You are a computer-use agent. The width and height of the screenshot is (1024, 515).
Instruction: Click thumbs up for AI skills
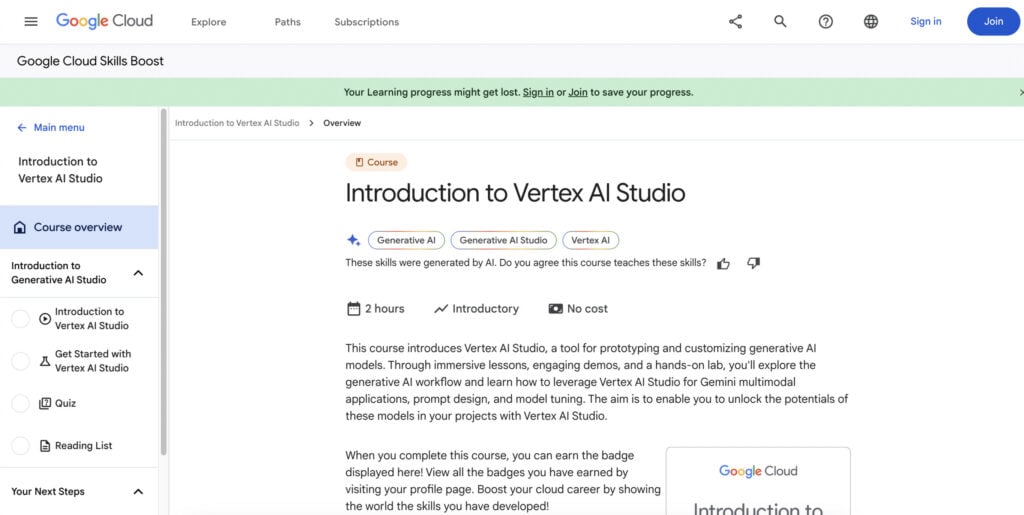coord(723,264)
